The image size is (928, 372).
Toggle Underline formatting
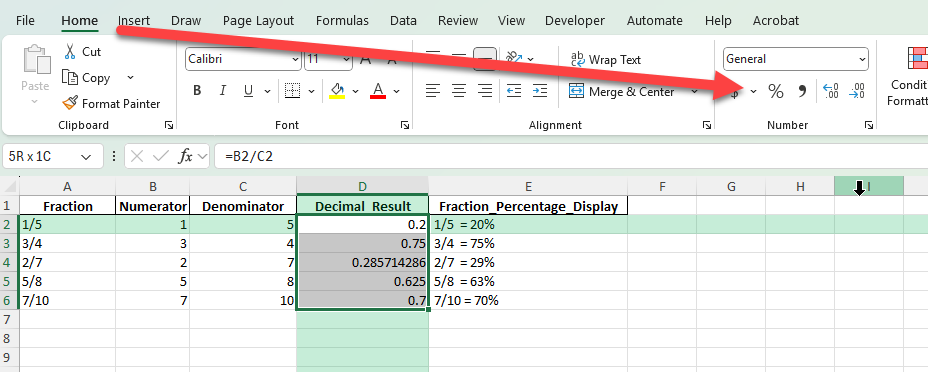click(x=248, y=91)
